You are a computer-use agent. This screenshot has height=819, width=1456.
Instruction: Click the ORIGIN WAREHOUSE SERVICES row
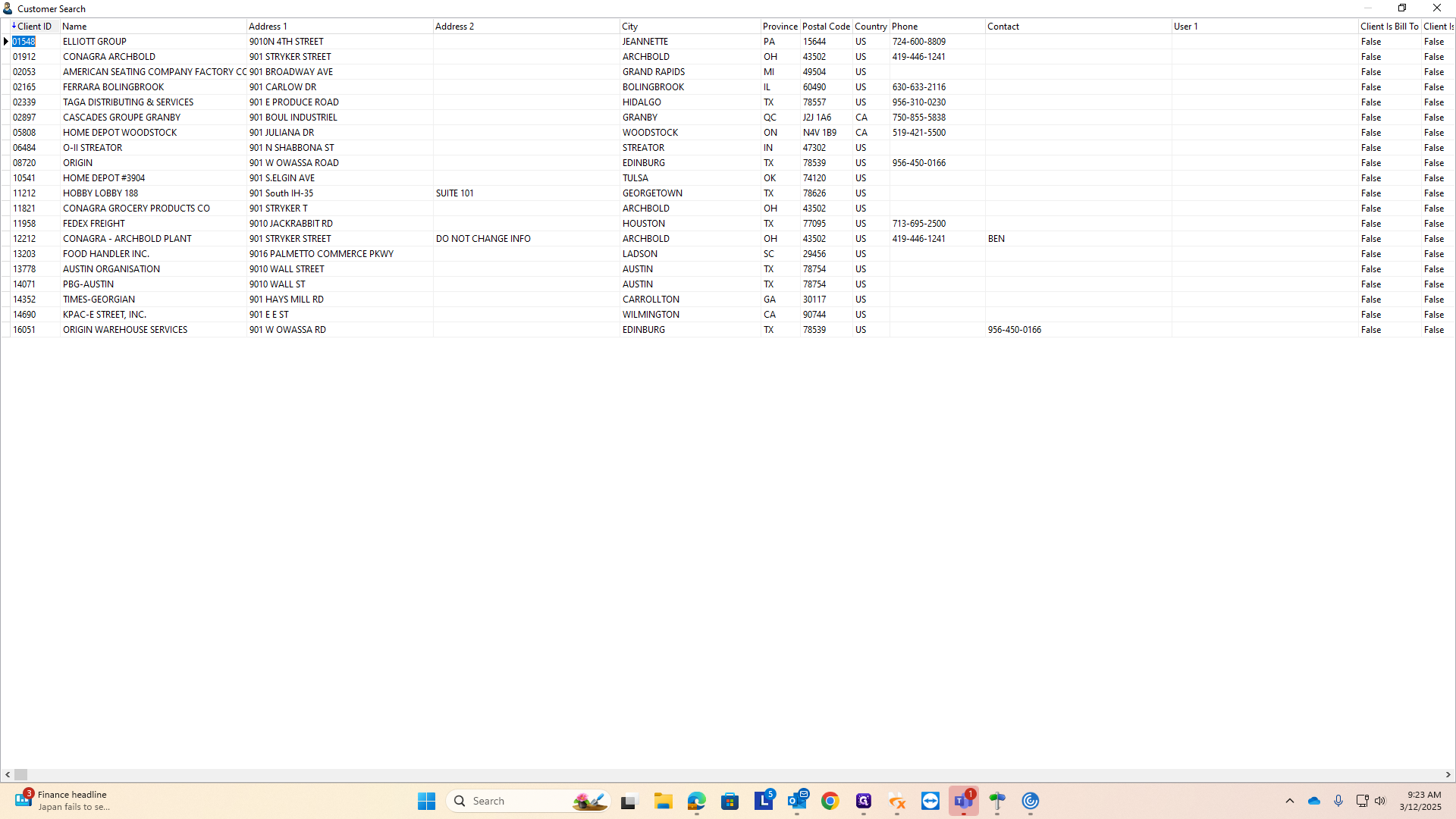tap(125, 330)
